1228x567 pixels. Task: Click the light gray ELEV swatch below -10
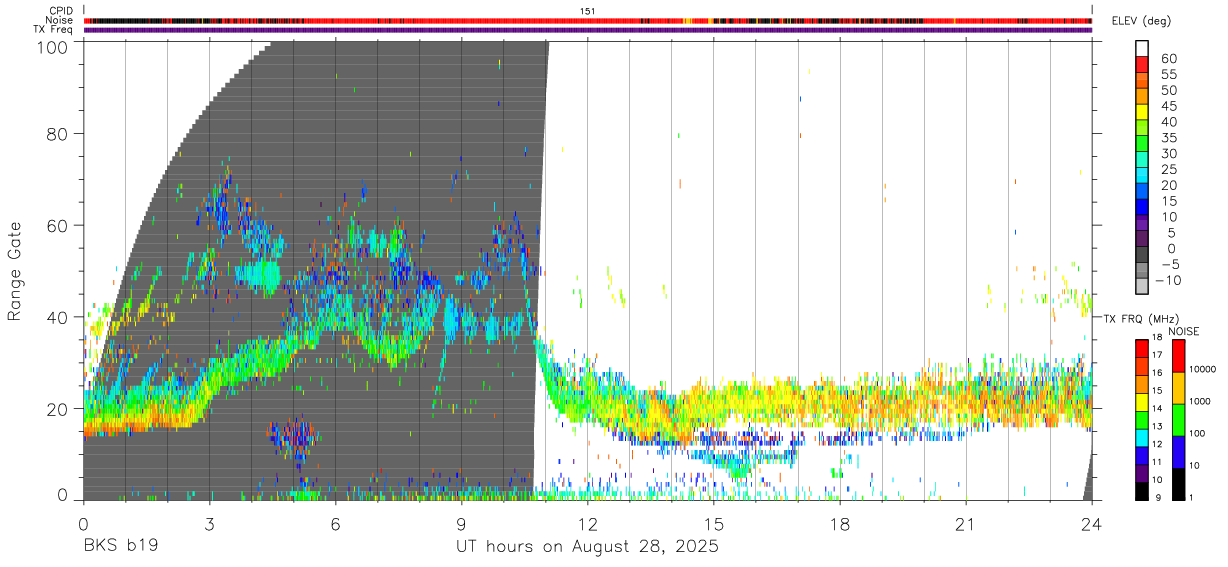click(1142, 287)
